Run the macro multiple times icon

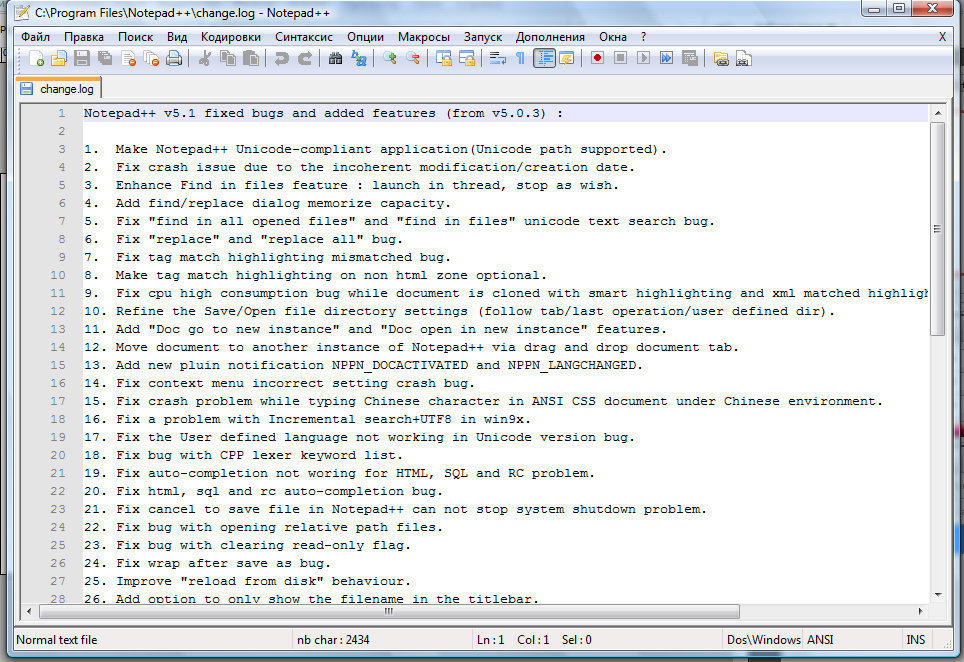(x=666, y=58)
